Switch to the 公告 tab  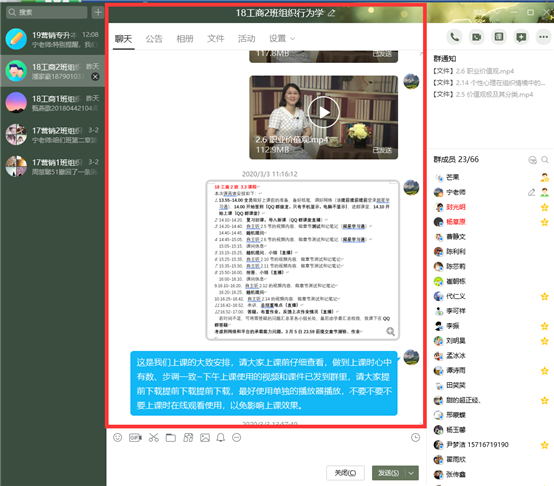pos(154,38)
